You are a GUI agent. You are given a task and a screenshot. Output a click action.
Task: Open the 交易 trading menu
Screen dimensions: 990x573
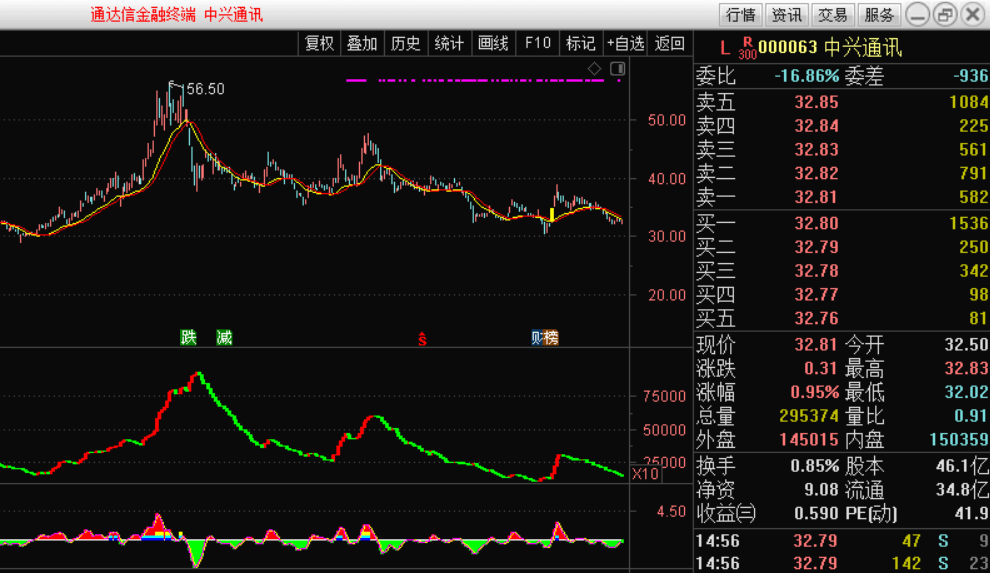click(x=833, y=14)
